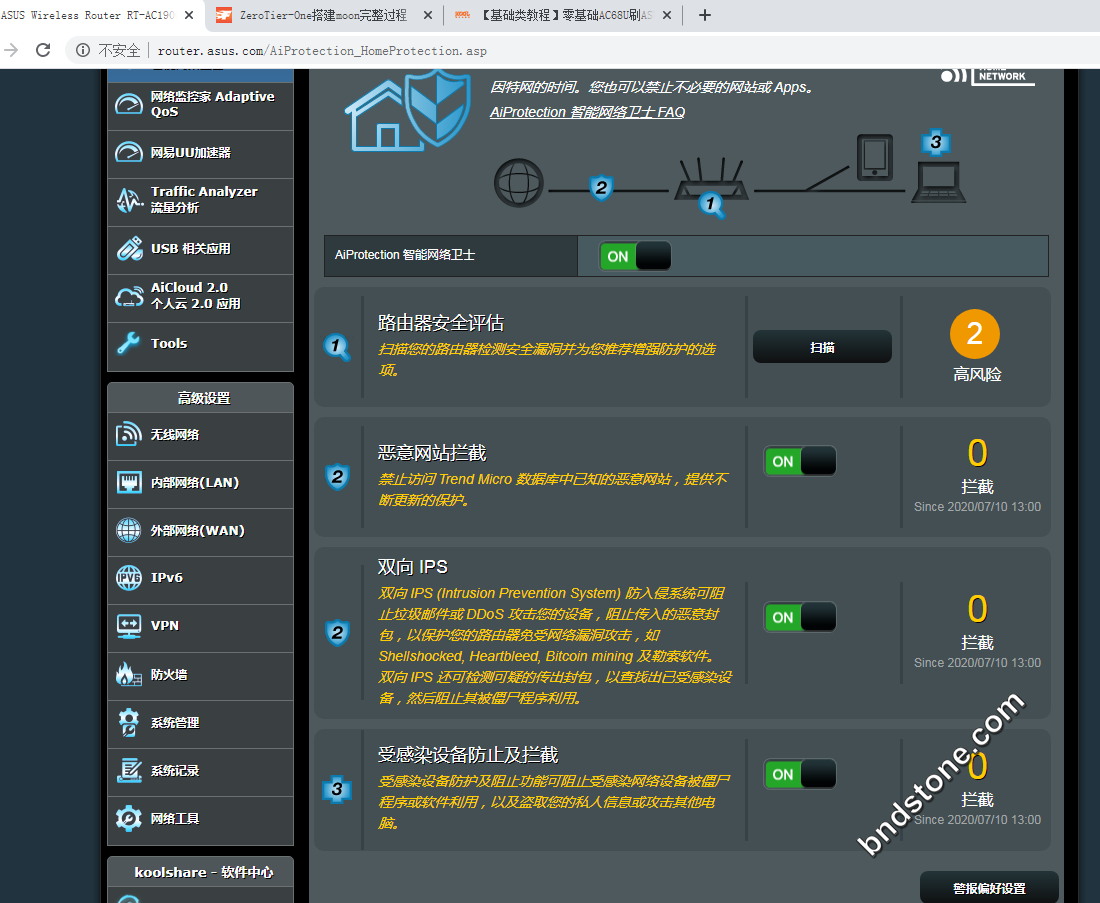The height and width of the screenshot is (903, 1100).
Task: Close the ASUS Wireless Router tab
Action: [189, 15]
